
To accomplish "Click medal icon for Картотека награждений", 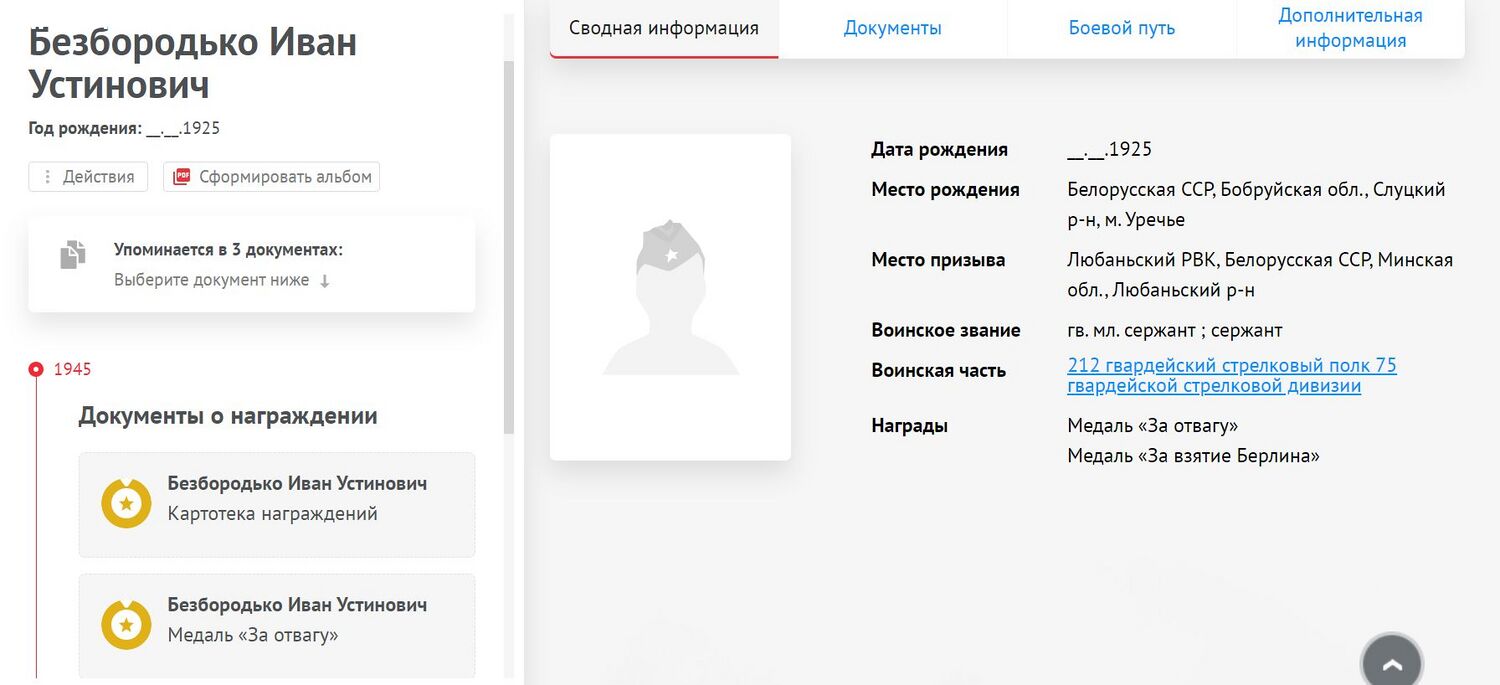I will [x=126, y=504].
